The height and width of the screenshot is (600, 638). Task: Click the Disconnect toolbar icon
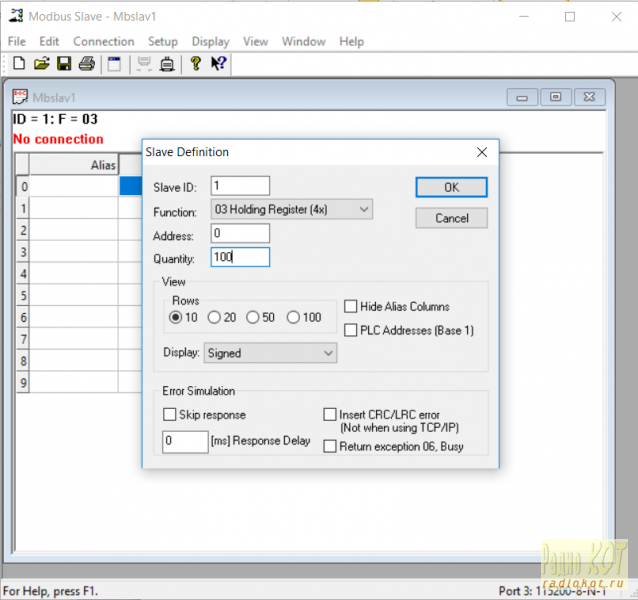click(x=167, y=64)
